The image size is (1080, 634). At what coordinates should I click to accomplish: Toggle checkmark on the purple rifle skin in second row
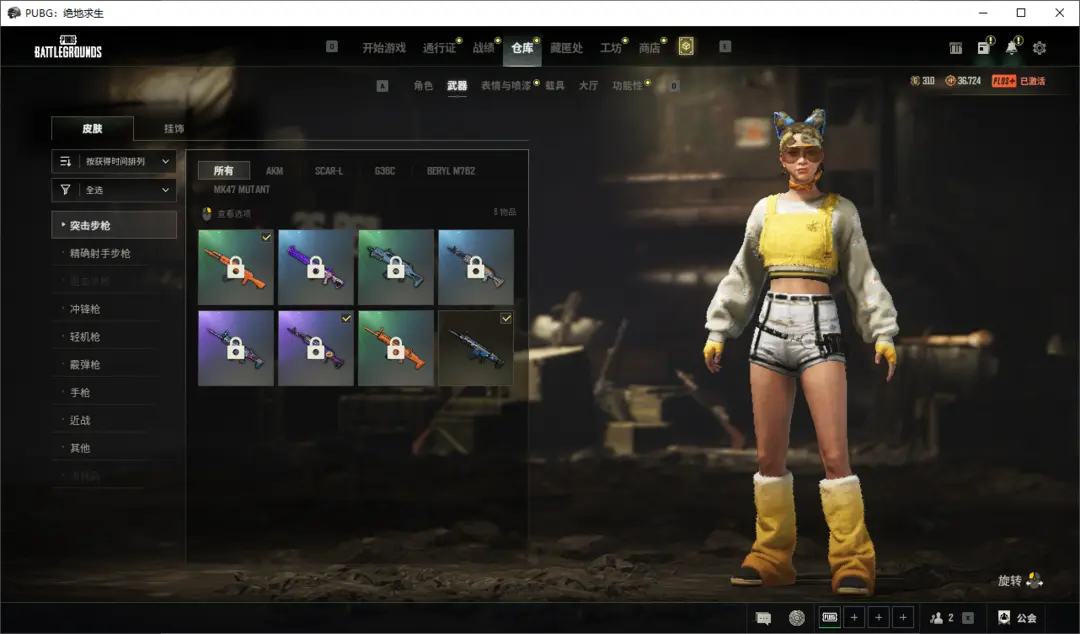pyautogui.click(x=345, y=318)
